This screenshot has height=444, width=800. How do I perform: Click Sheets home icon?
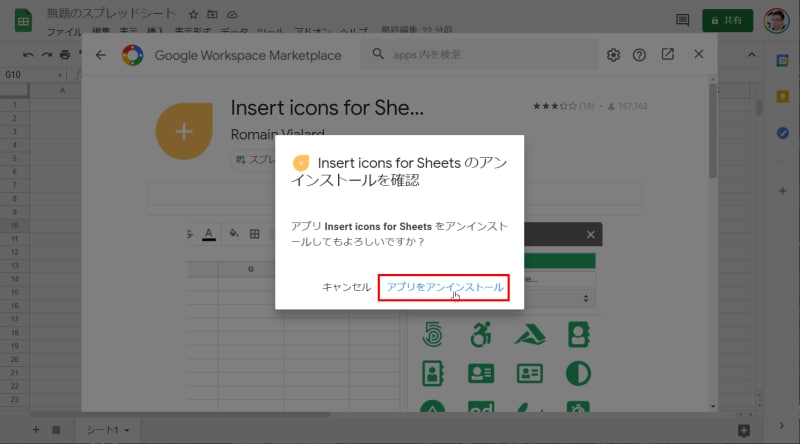click(x=23, y=20)
